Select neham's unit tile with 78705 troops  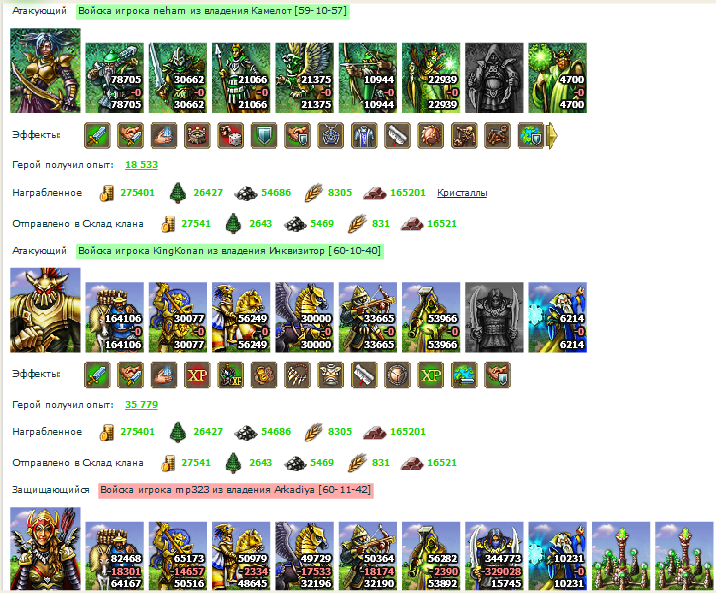(x=115, y=78)
